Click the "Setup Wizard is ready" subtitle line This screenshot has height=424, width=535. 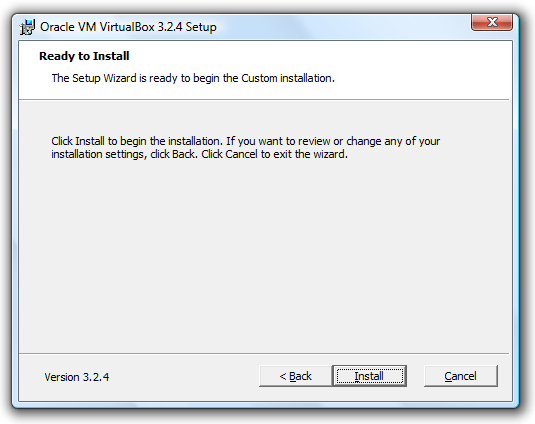[x=193, y=78]
